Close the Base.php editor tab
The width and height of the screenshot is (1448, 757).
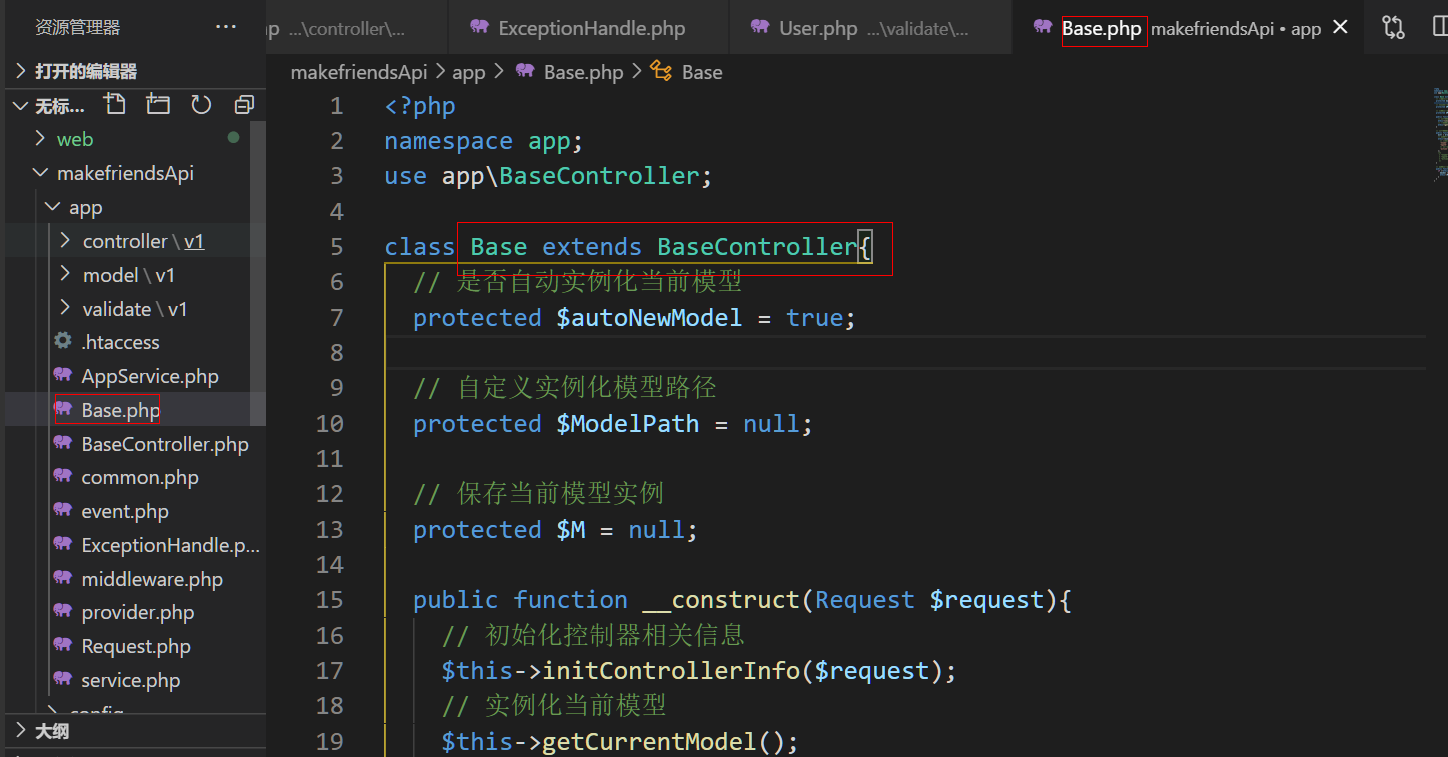coord(1341,27)
